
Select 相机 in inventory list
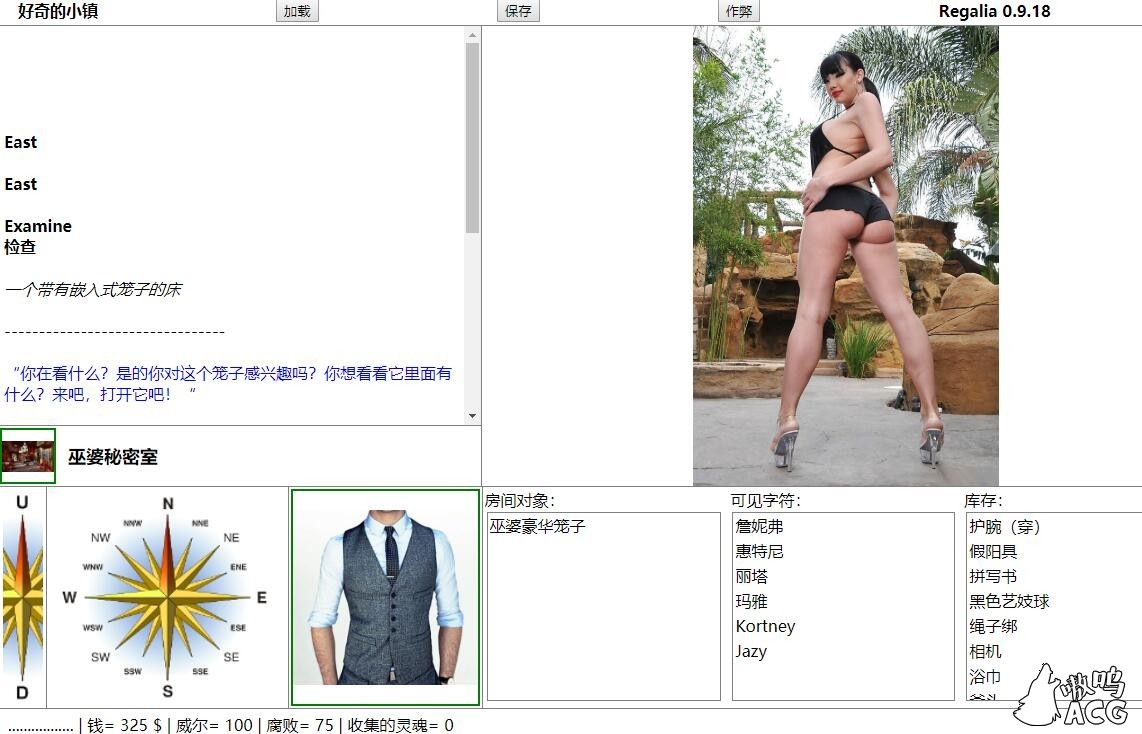[x=985, y=651]
